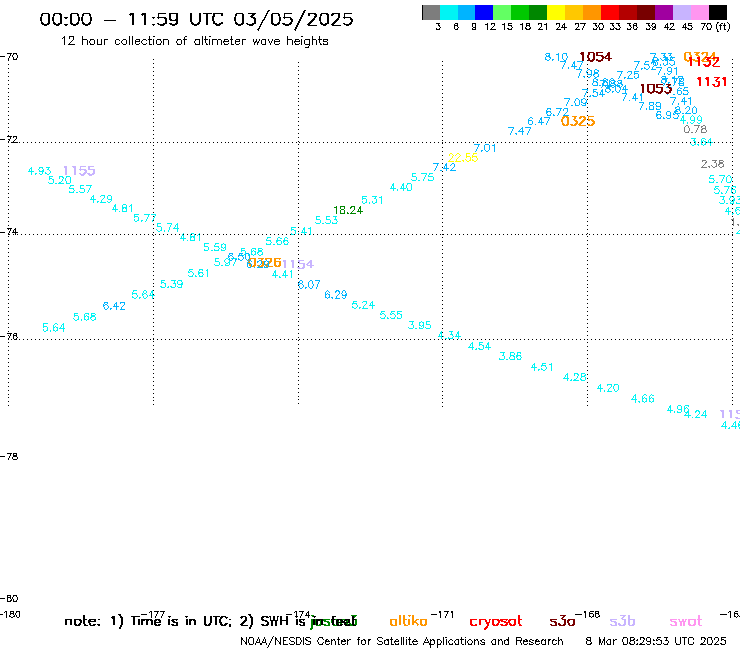The image size is (740, 650).
Task: Click the 8.10 wave height reading
Action: pyautogui.click(x=556, y=57)
